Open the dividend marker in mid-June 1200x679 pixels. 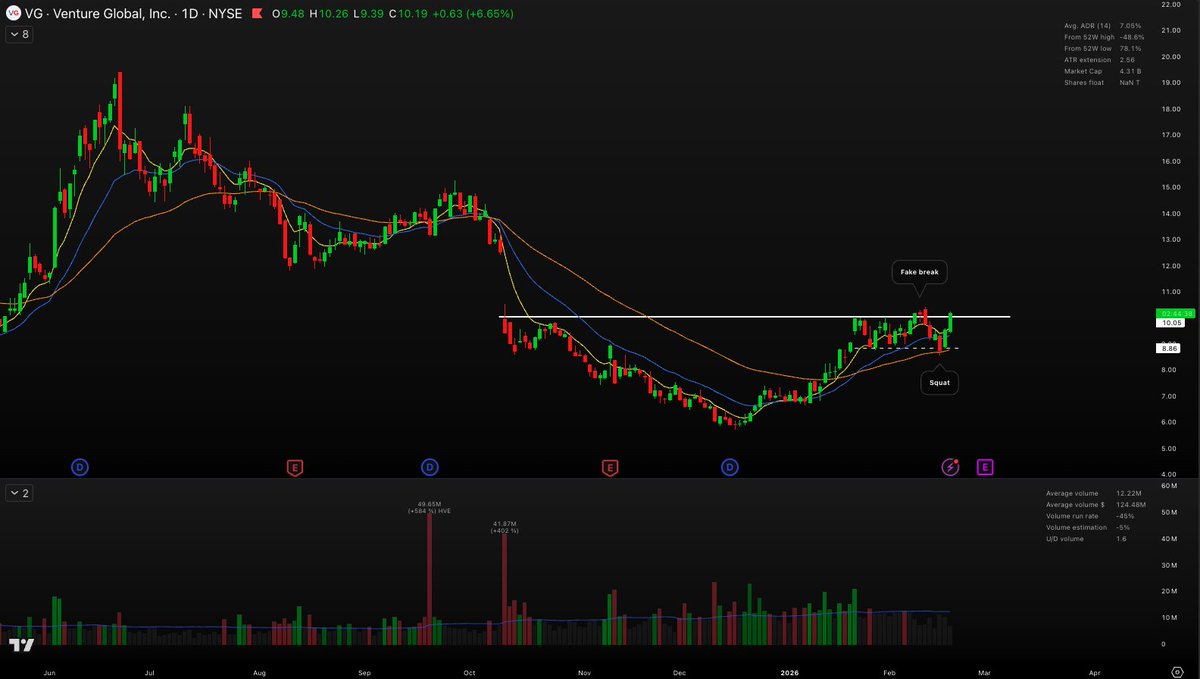[x=80, y=467]
